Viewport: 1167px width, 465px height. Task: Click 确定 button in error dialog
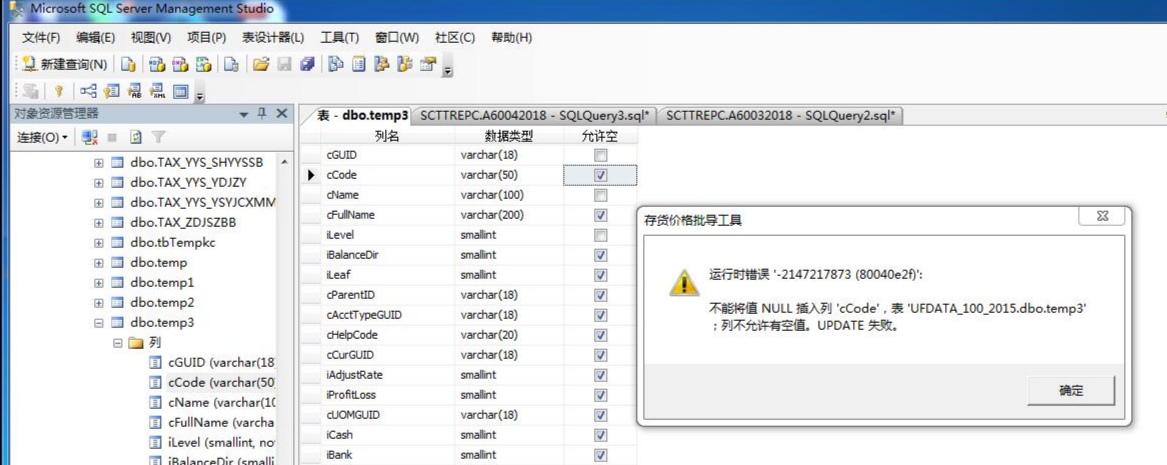coord(1071,391)
